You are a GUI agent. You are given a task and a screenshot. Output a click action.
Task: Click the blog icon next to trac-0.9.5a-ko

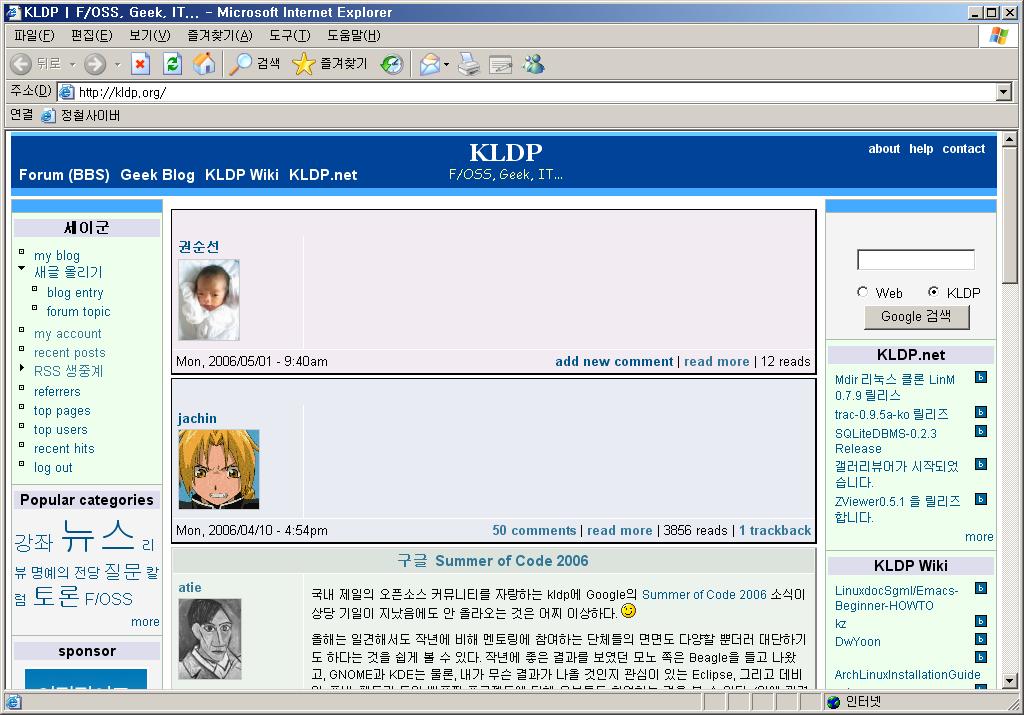tap(981, 412)
